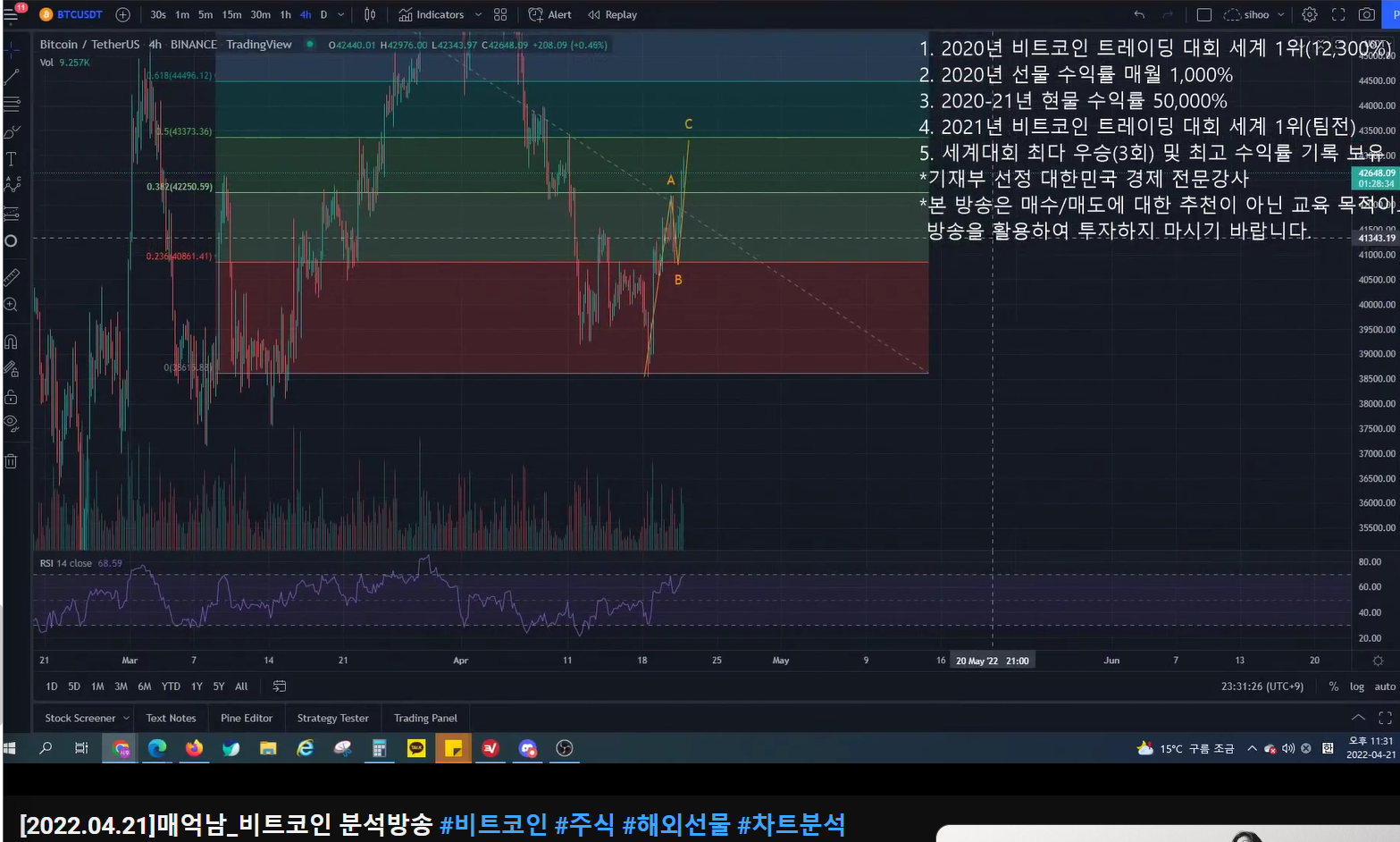Collapse the bottom panel with chevron
The height and width of the screenshot is (842, 1400).
[1358, 718]
